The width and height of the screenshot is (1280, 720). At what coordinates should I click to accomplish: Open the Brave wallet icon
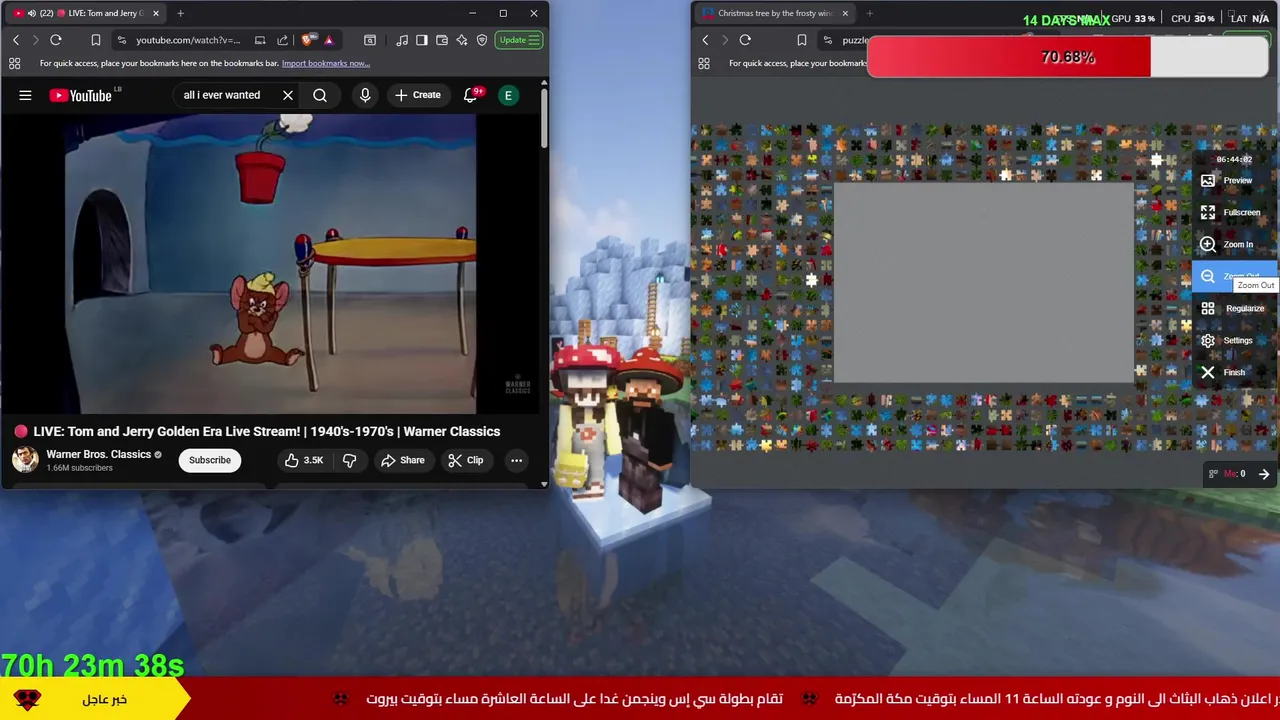442,40
